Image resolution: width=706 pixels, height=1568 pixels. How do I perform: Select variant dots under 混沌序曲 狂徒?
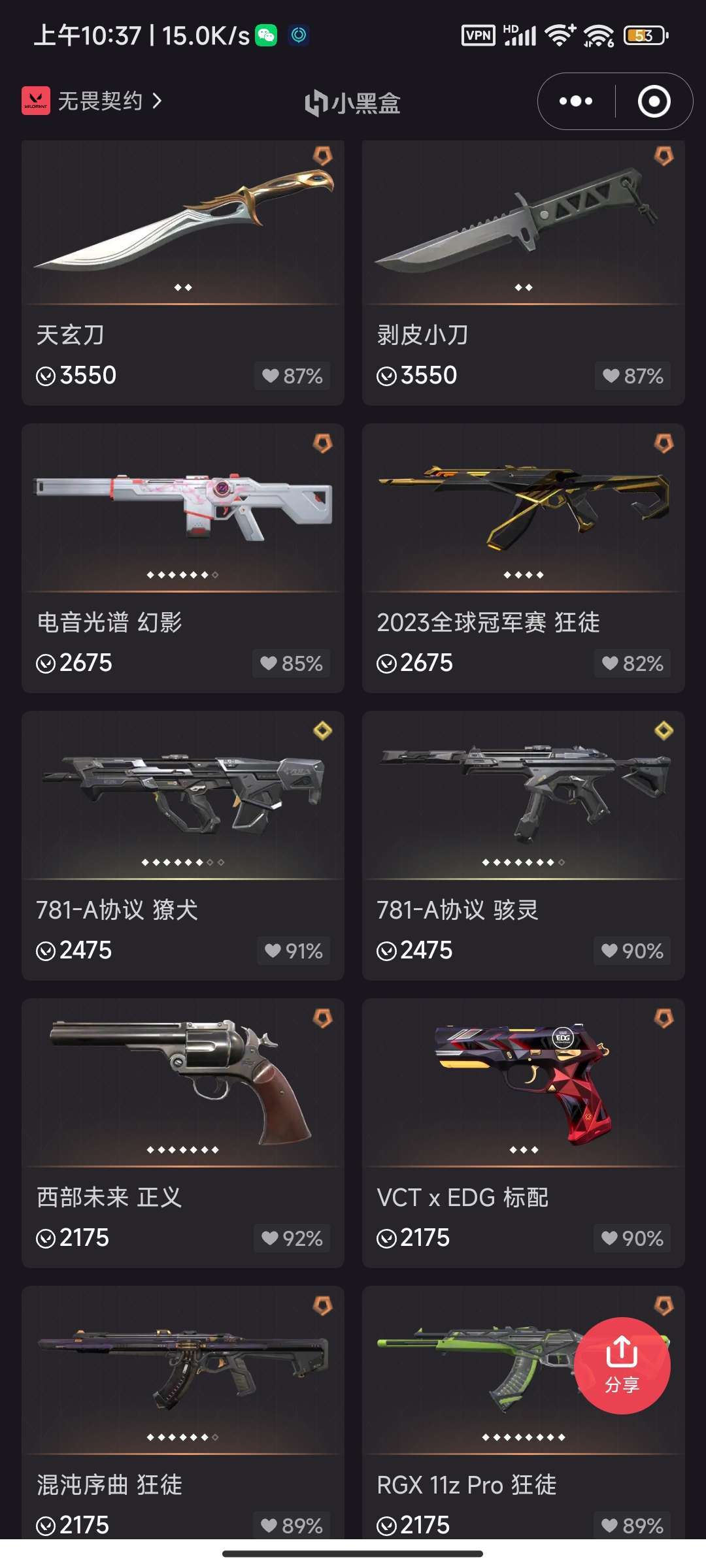183,1437
